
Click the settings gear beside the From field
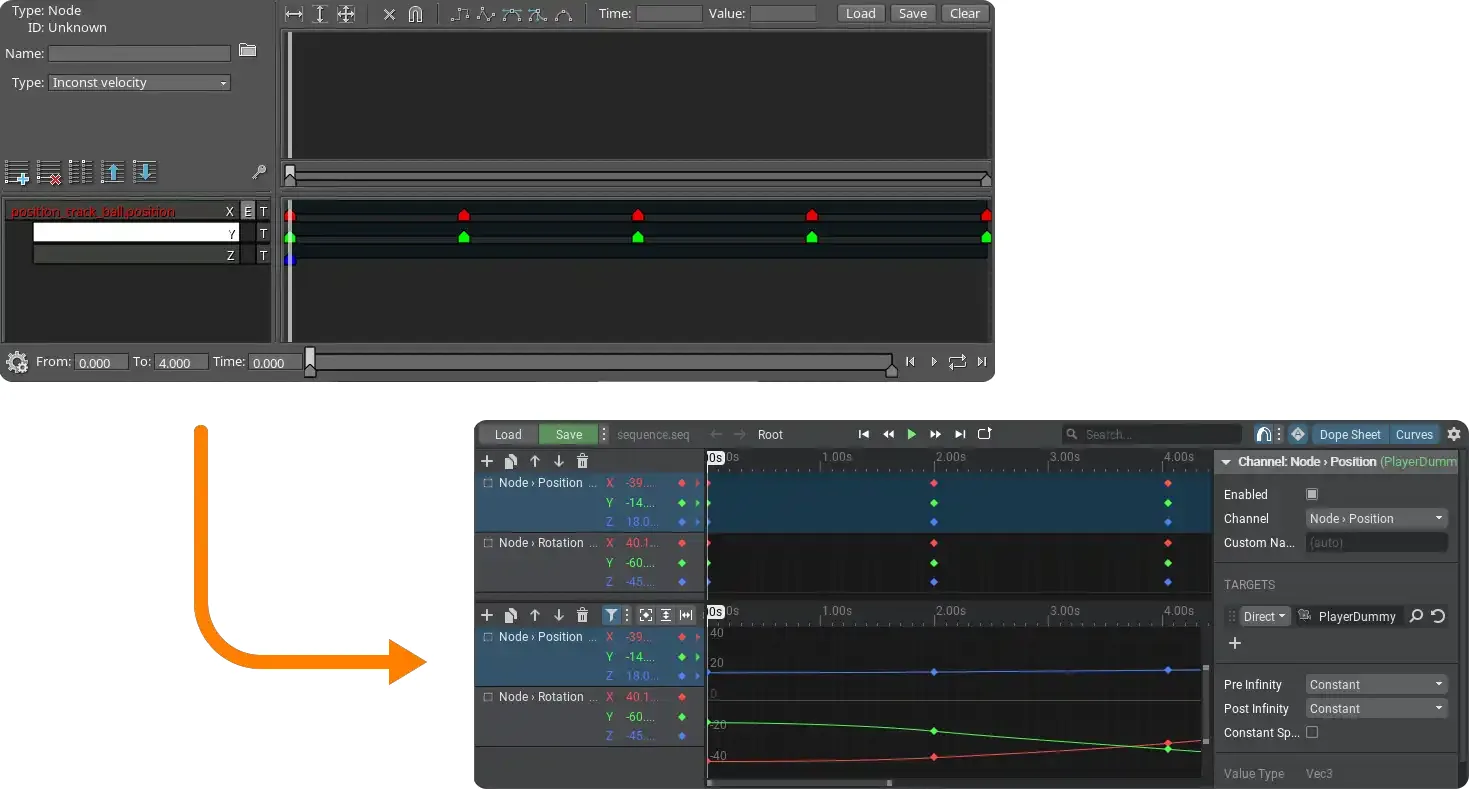(x=17, y=362)
